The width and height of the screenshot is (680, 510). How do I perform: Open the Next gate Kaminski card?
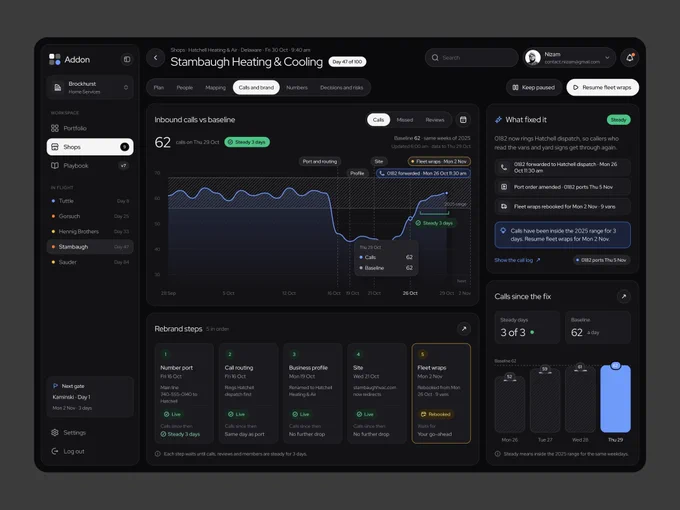tap(90, 397)
